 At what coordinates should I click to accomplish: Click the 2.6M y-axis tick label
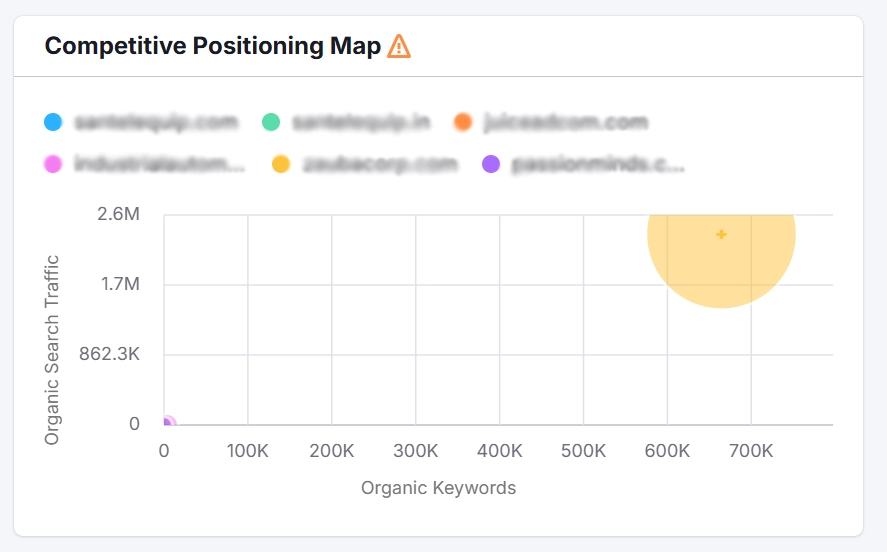click(x=118, y=215)
